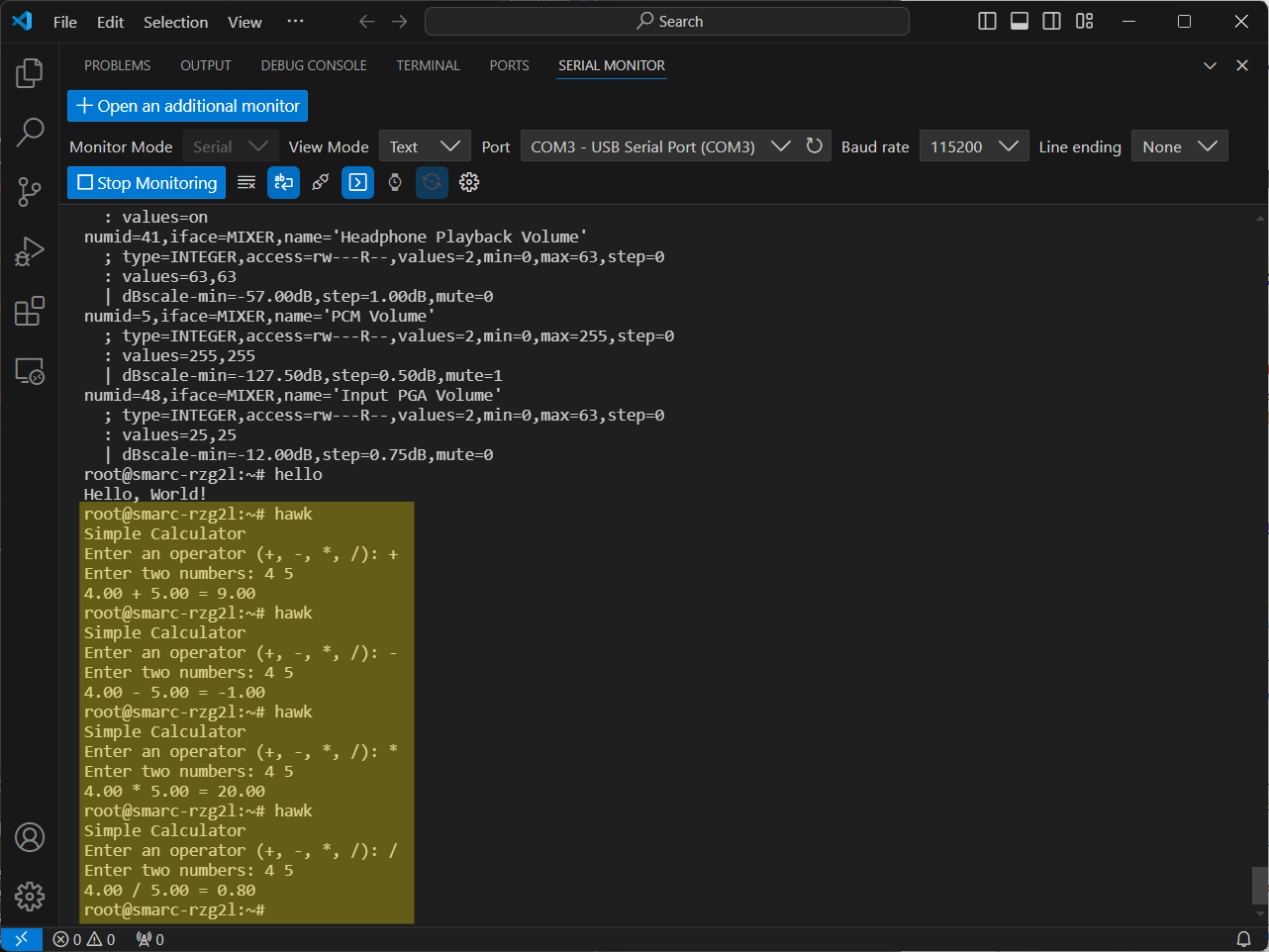Image resolution: width=1269 pixels, height=952 pixels.
Task: Click the 'Hello, World!' output line
Action: 146,494
